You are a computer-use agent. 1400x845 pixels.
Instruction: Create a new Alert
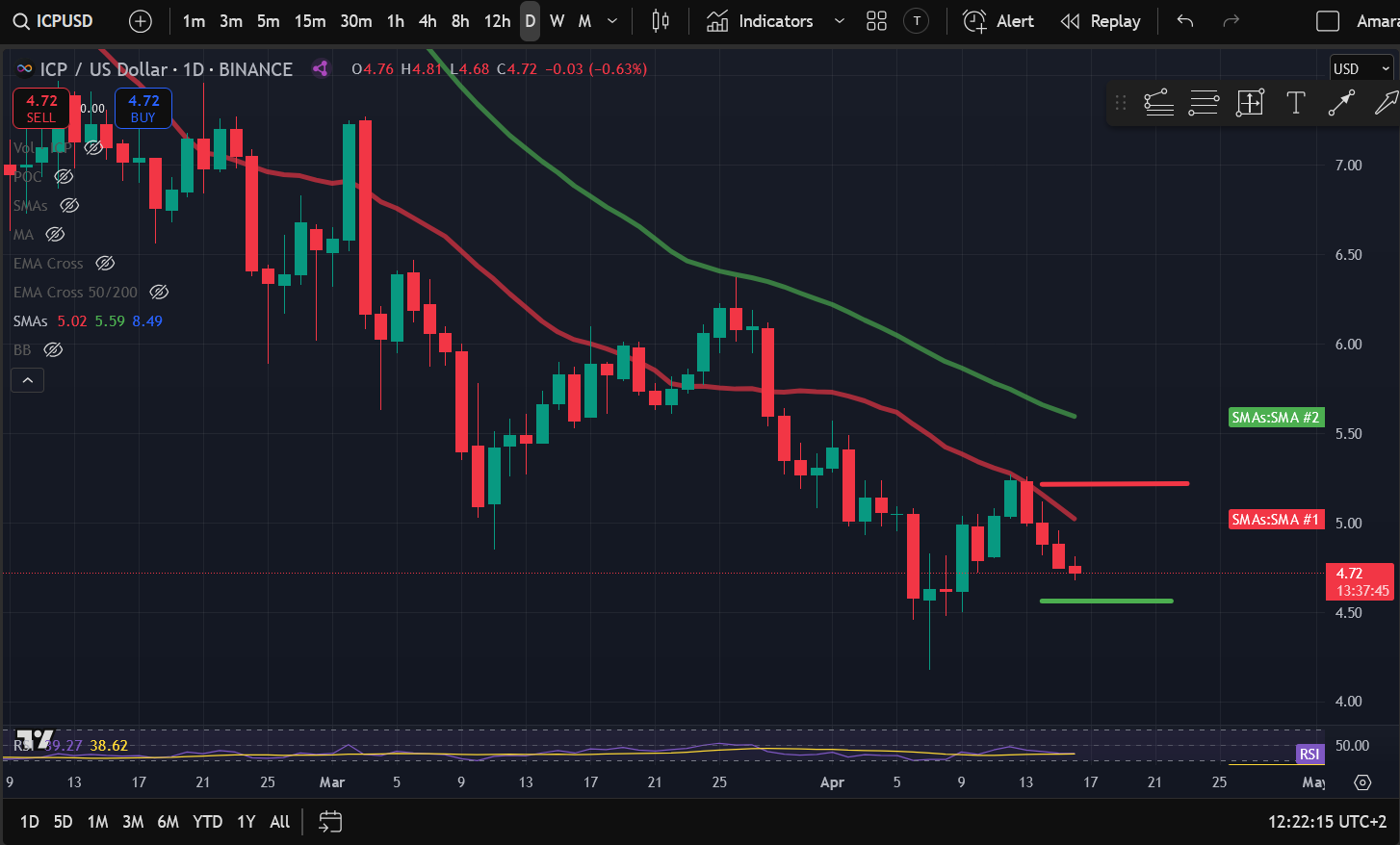(998, 21)
